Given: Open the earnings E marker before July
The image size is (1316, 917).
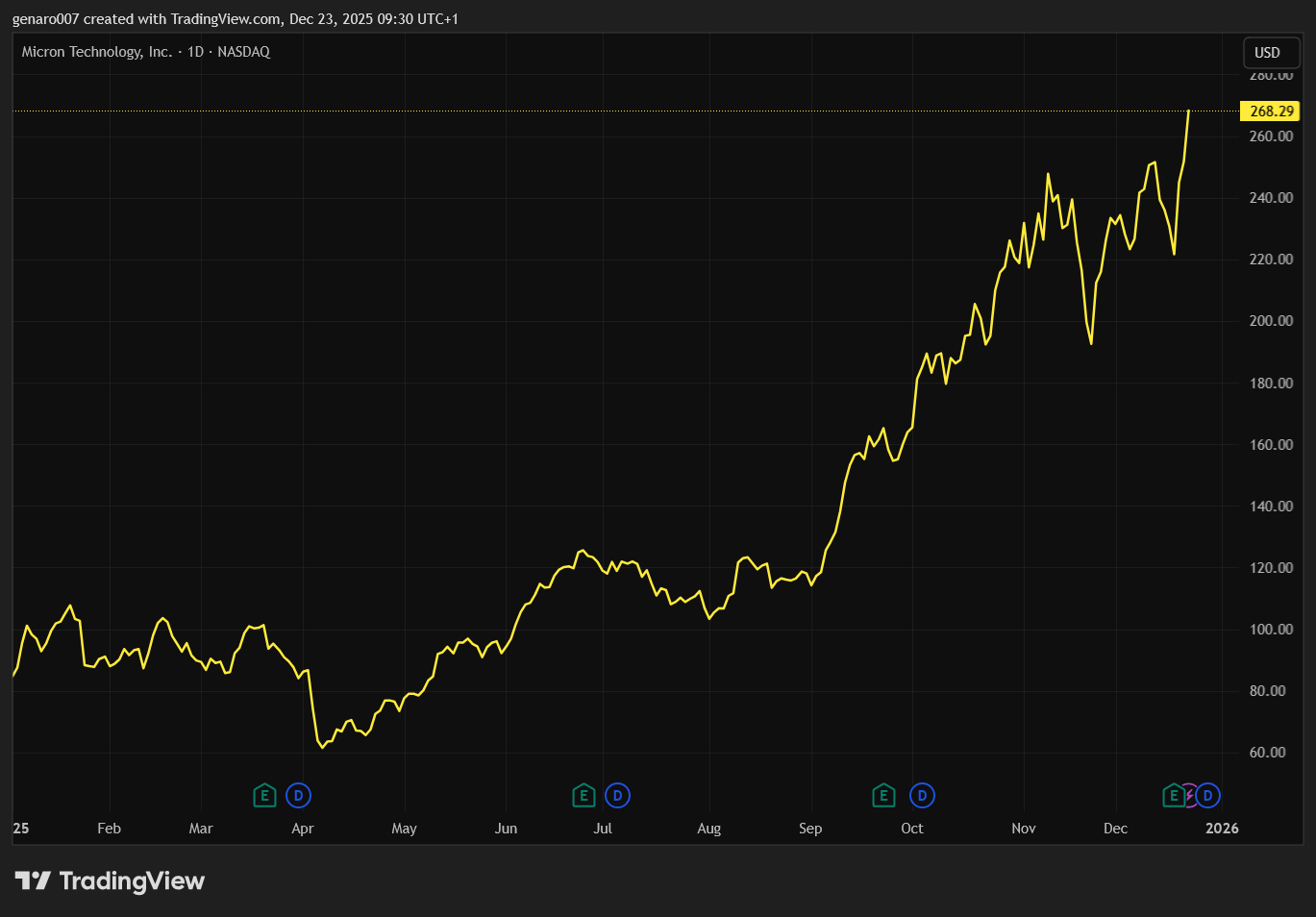Looking at the screenshot, I should tap(584, 796).
